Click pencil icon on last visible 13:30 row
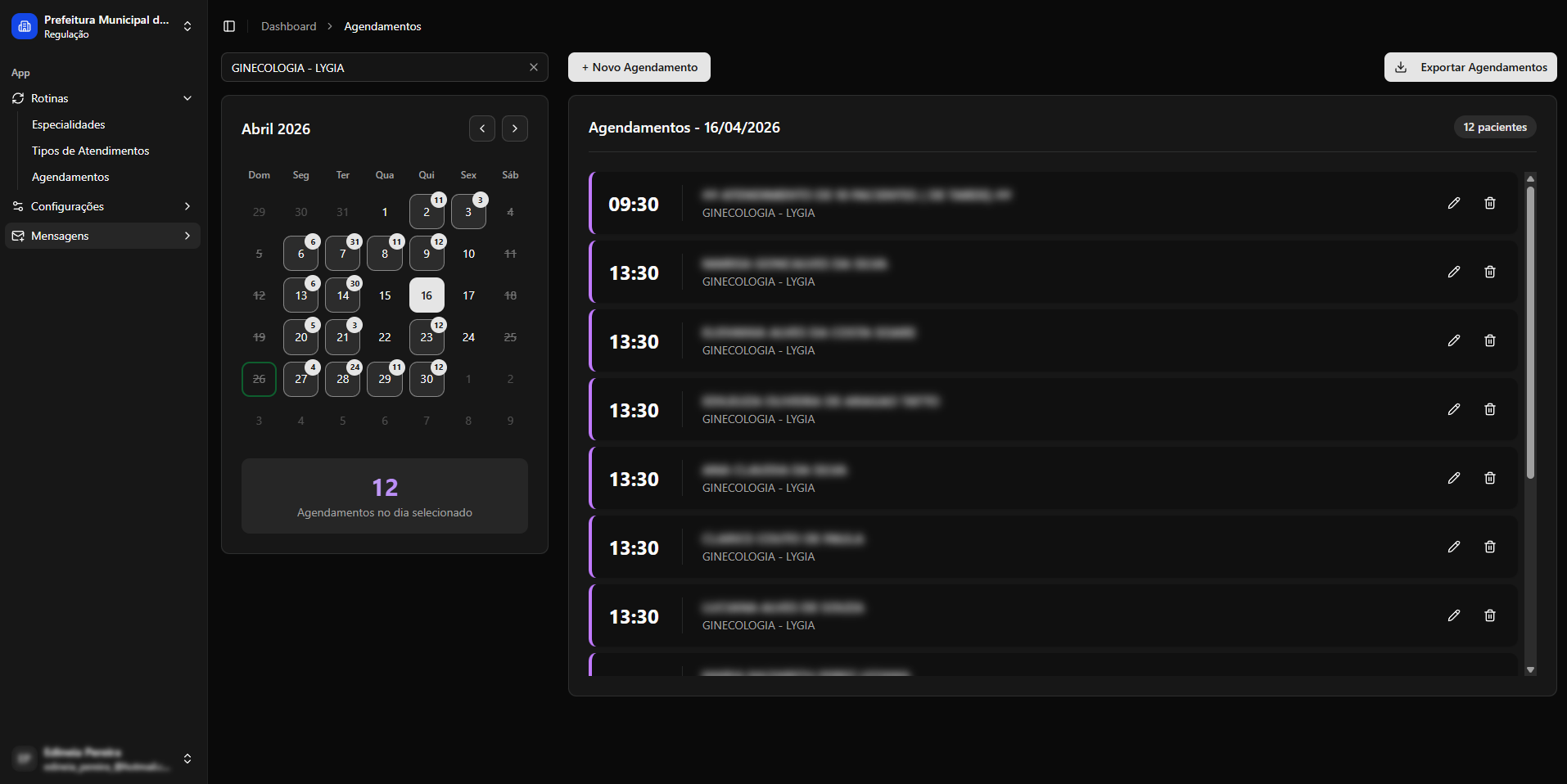The image size is (1567, 784). tap(1453, 615)
